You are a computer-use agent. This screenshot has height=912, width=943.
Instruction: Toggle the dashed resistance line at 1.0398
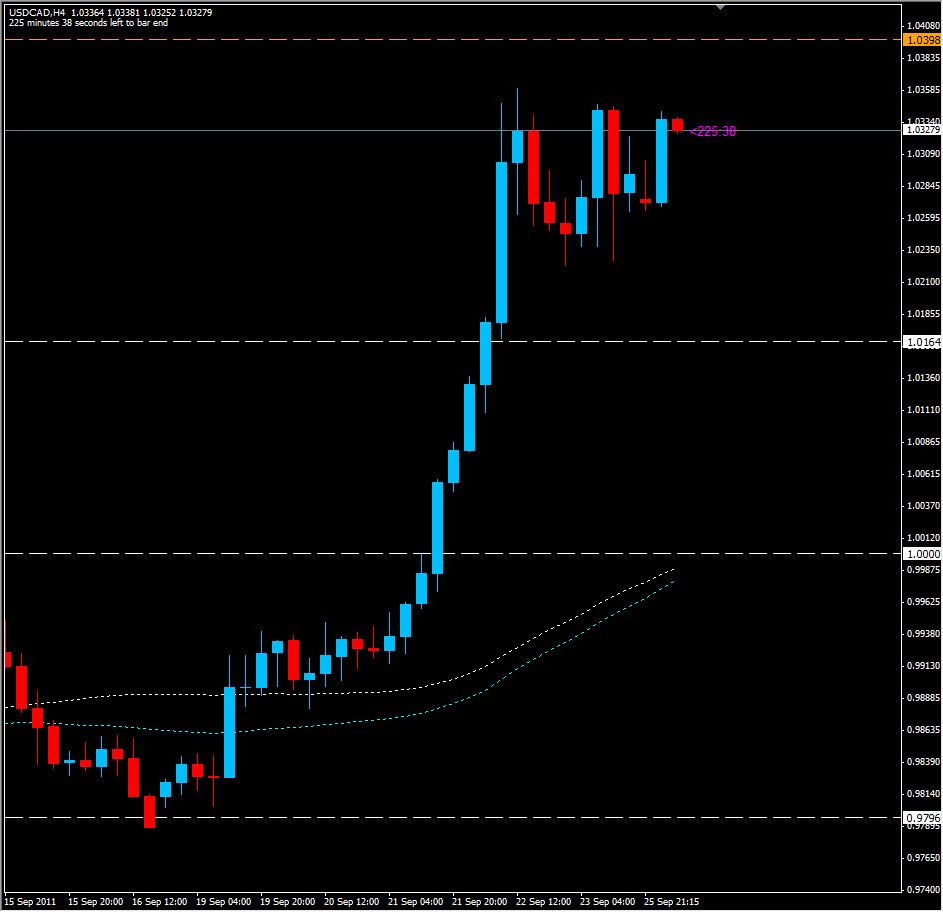400,40
